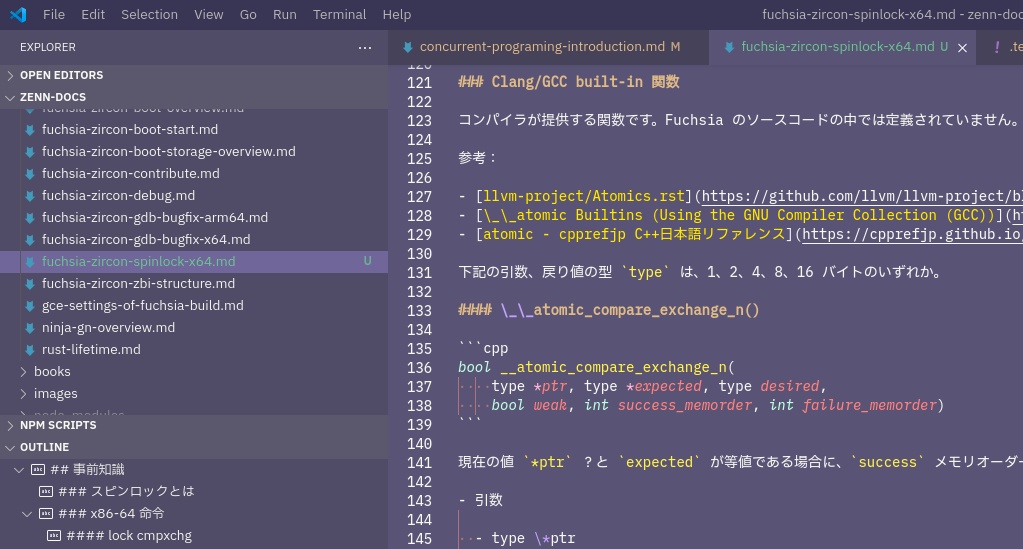Image resolution: width=1023 pixels, height=549 pixels.
Task: Click file icon of gce-settings-of-fuchsia-build.md
Action: click(x=29, y=306)
